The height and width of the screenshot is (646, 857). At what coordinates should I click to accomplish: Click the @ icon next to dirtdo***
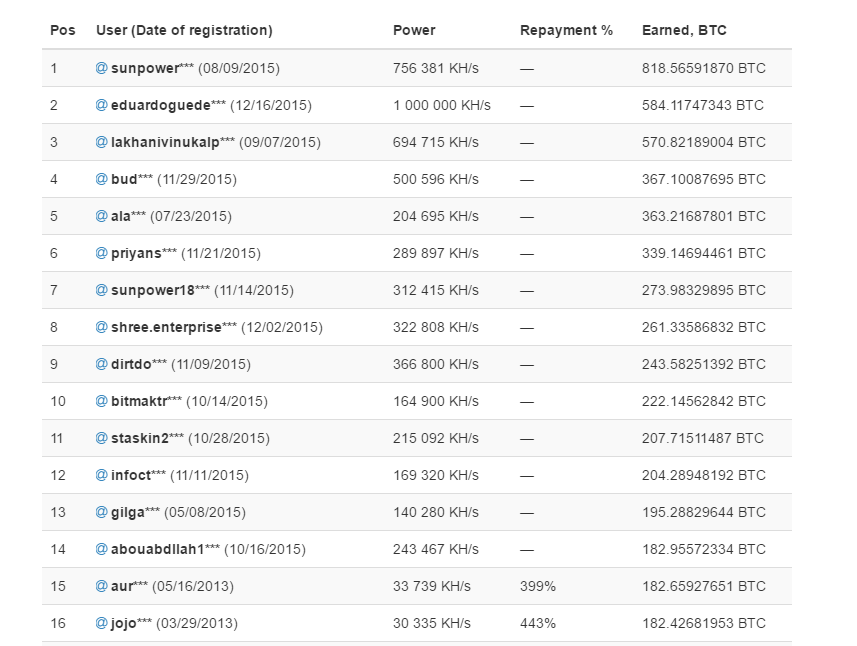(101, 364)
